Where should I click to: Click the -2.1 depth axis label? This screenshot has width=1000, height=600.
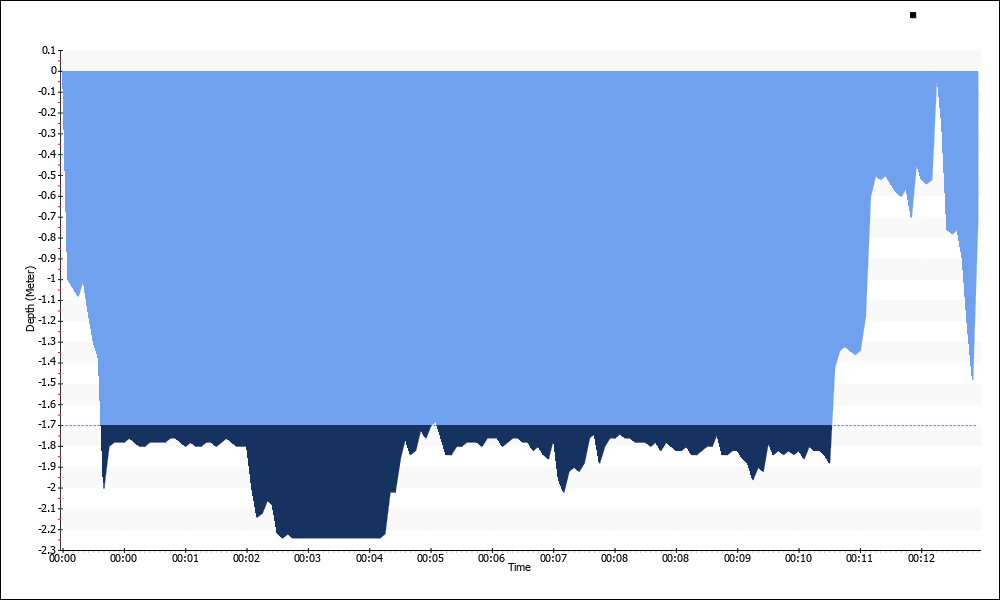47,508
